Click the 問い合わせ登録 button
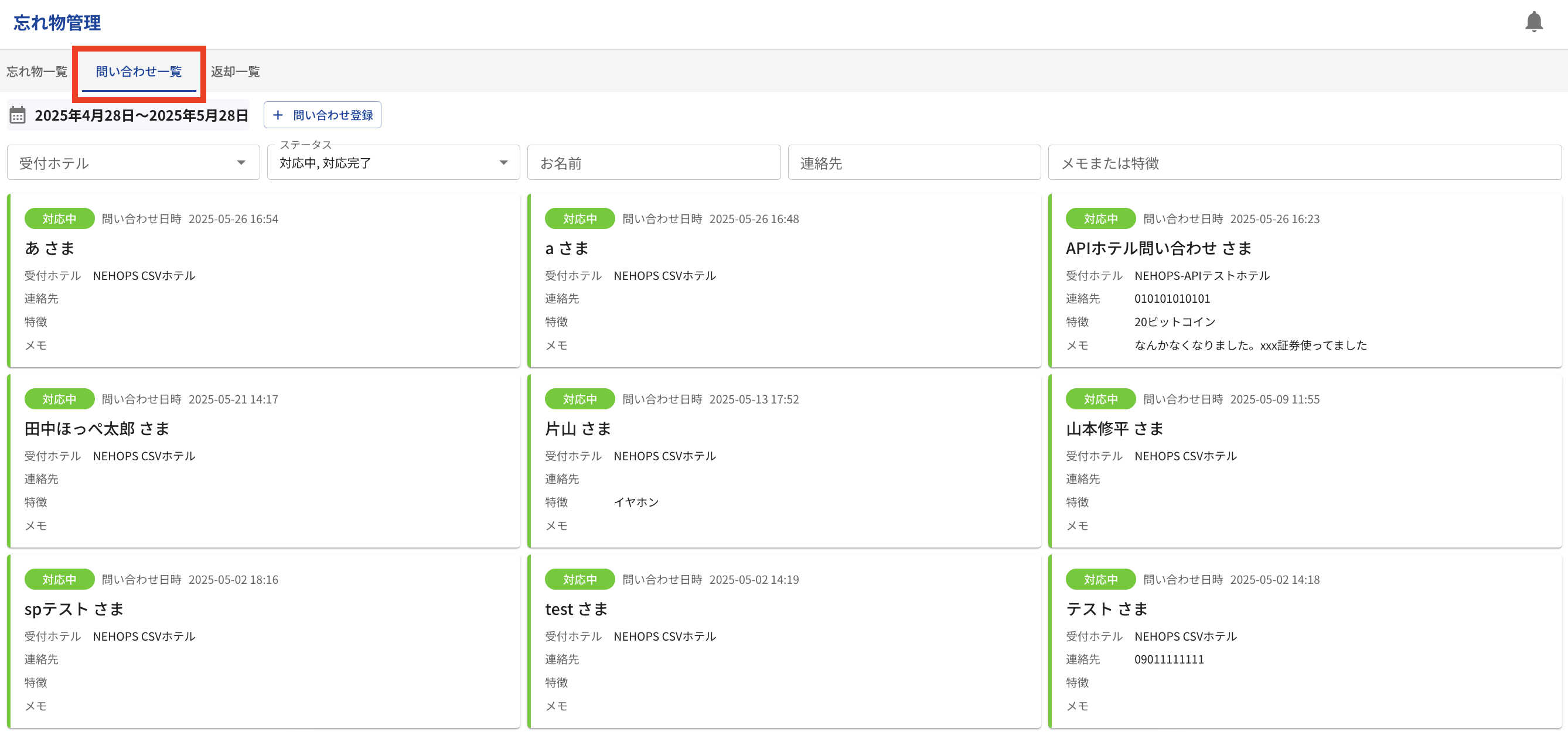Image resolution: width=1568 pixels, height=732 pixels. click(x=323, y=115)
